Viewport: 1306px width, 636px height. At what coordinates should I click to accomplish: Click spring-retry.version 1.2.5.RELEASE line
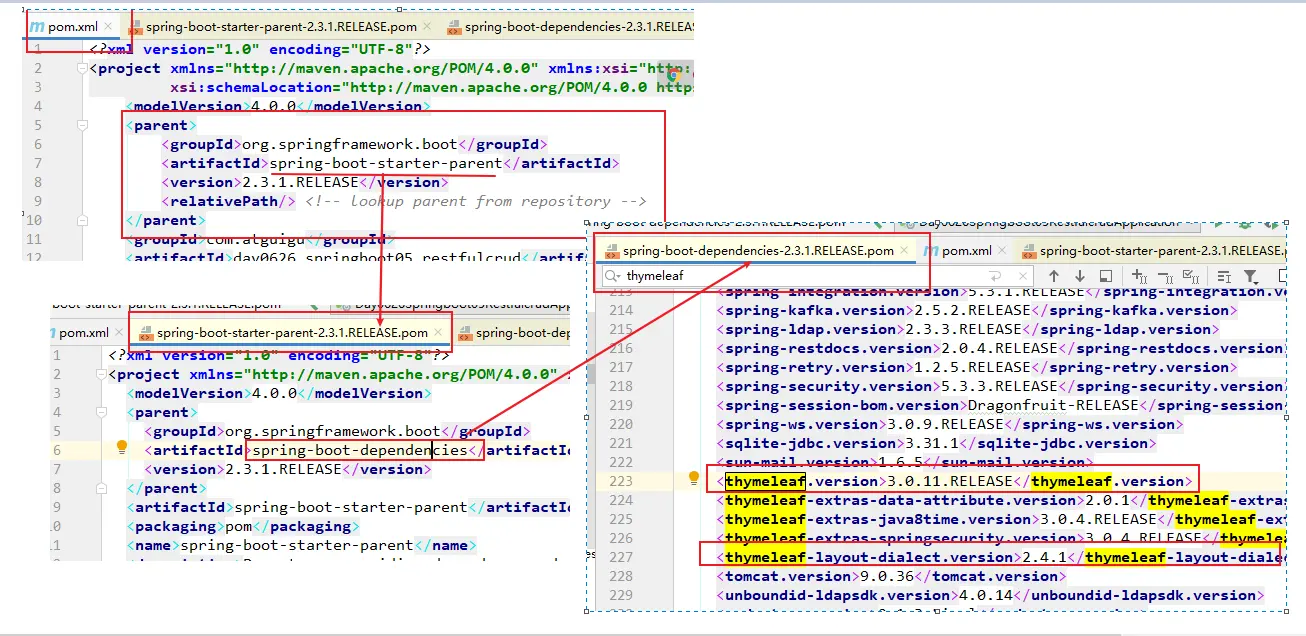coord(976,367)
